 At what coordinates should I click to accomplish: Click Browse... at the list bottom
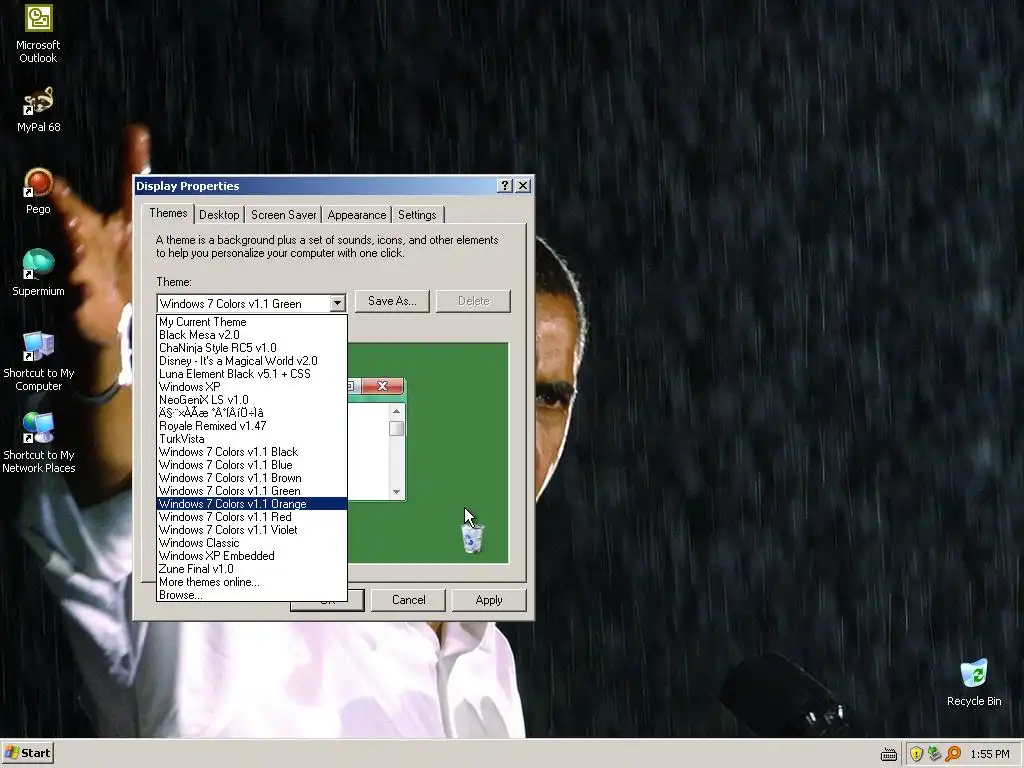tap(251, 595)
